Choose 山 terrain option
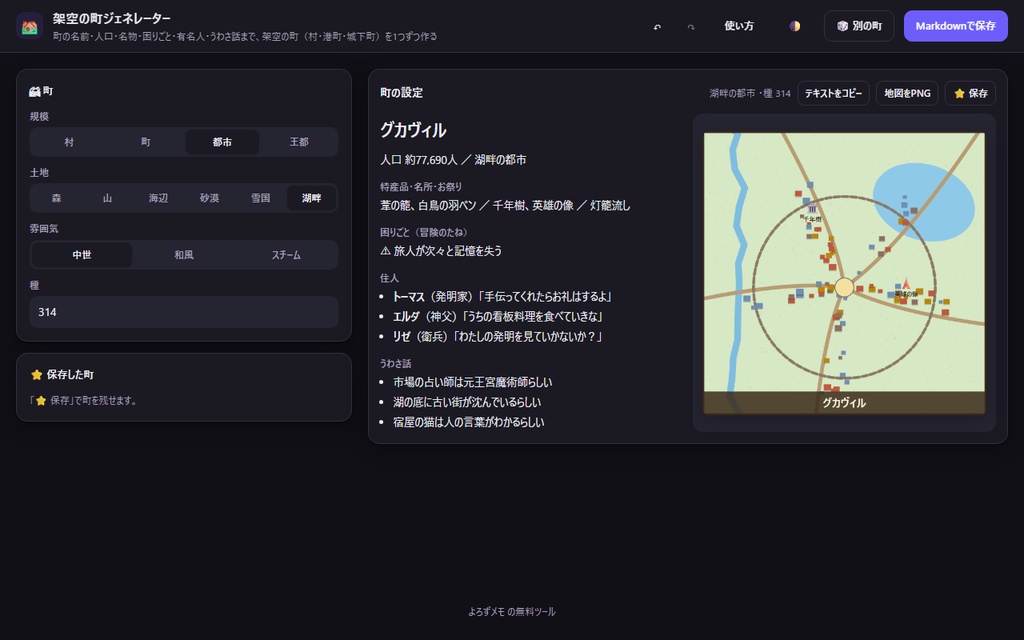 coord(107,198)
